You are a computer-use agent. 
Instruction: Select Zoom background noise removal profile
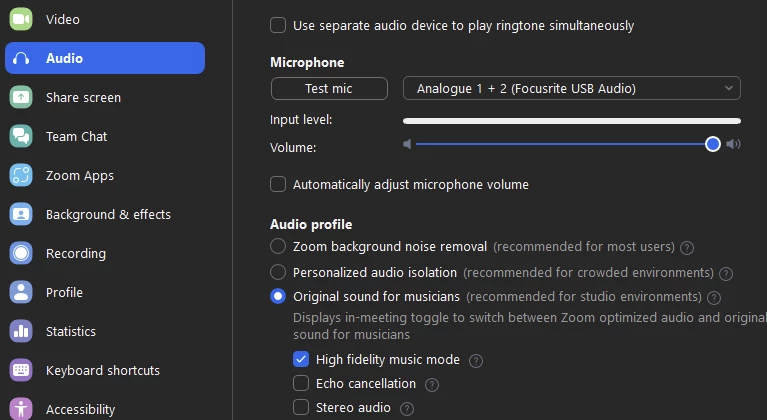coord(278,246)
